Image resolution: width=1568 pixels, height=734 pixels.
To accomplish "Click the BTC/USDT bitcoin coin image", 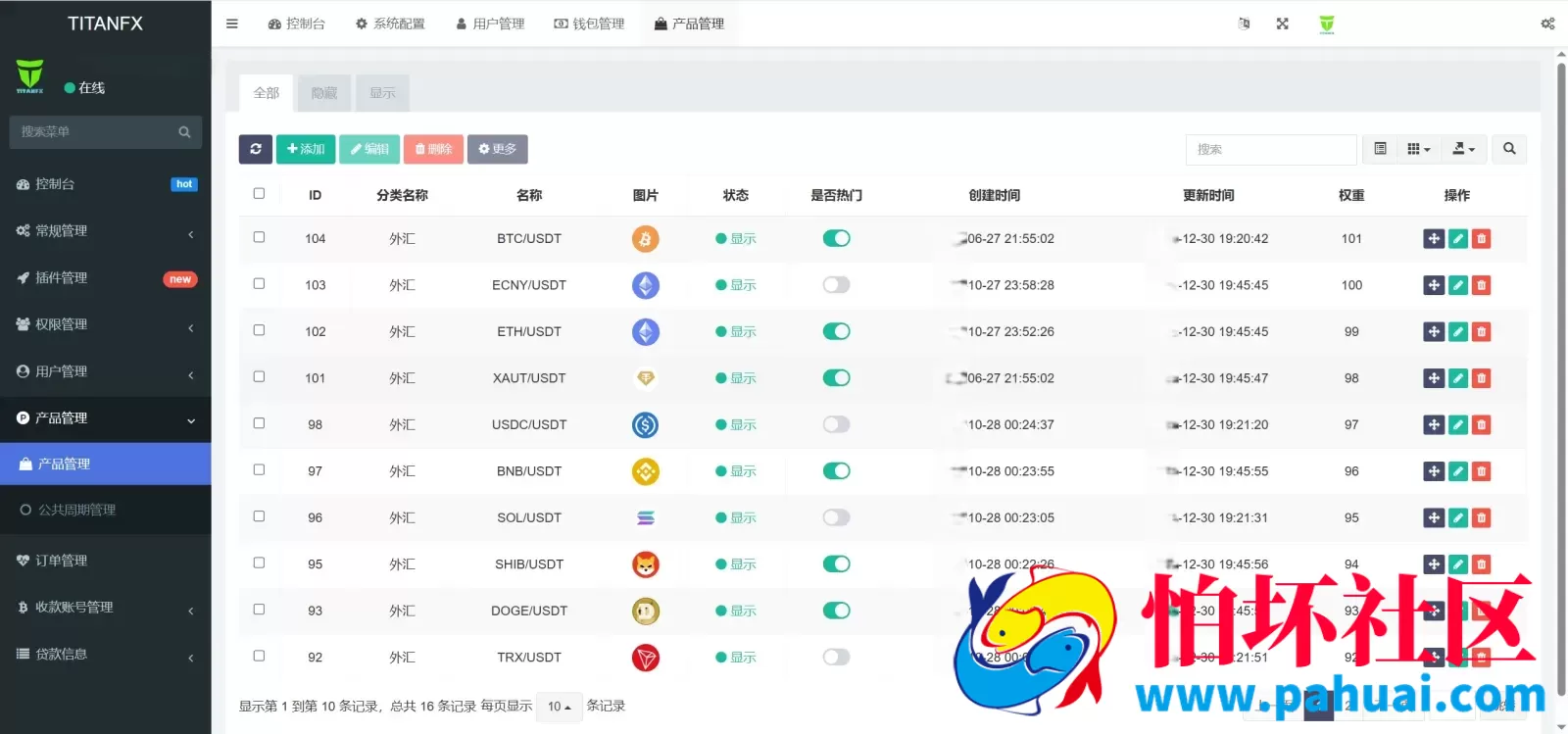I will pos(645,239).
